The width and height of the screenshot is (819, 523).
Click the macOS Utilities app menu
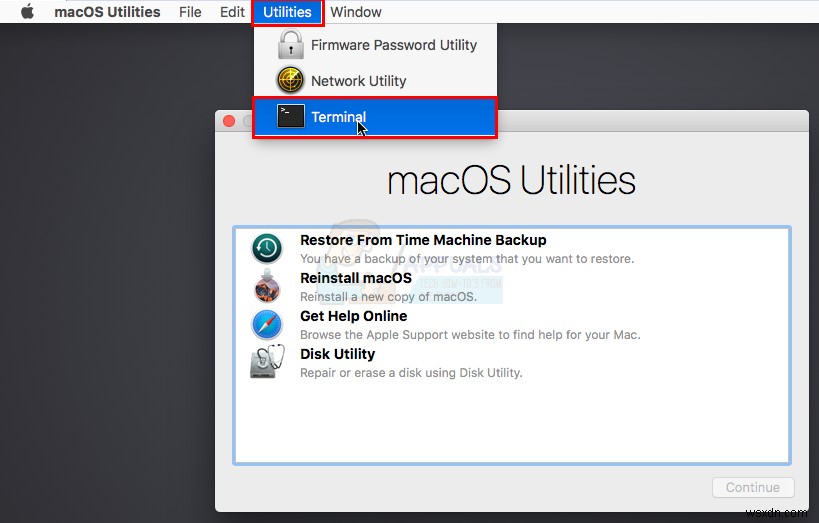107,11
